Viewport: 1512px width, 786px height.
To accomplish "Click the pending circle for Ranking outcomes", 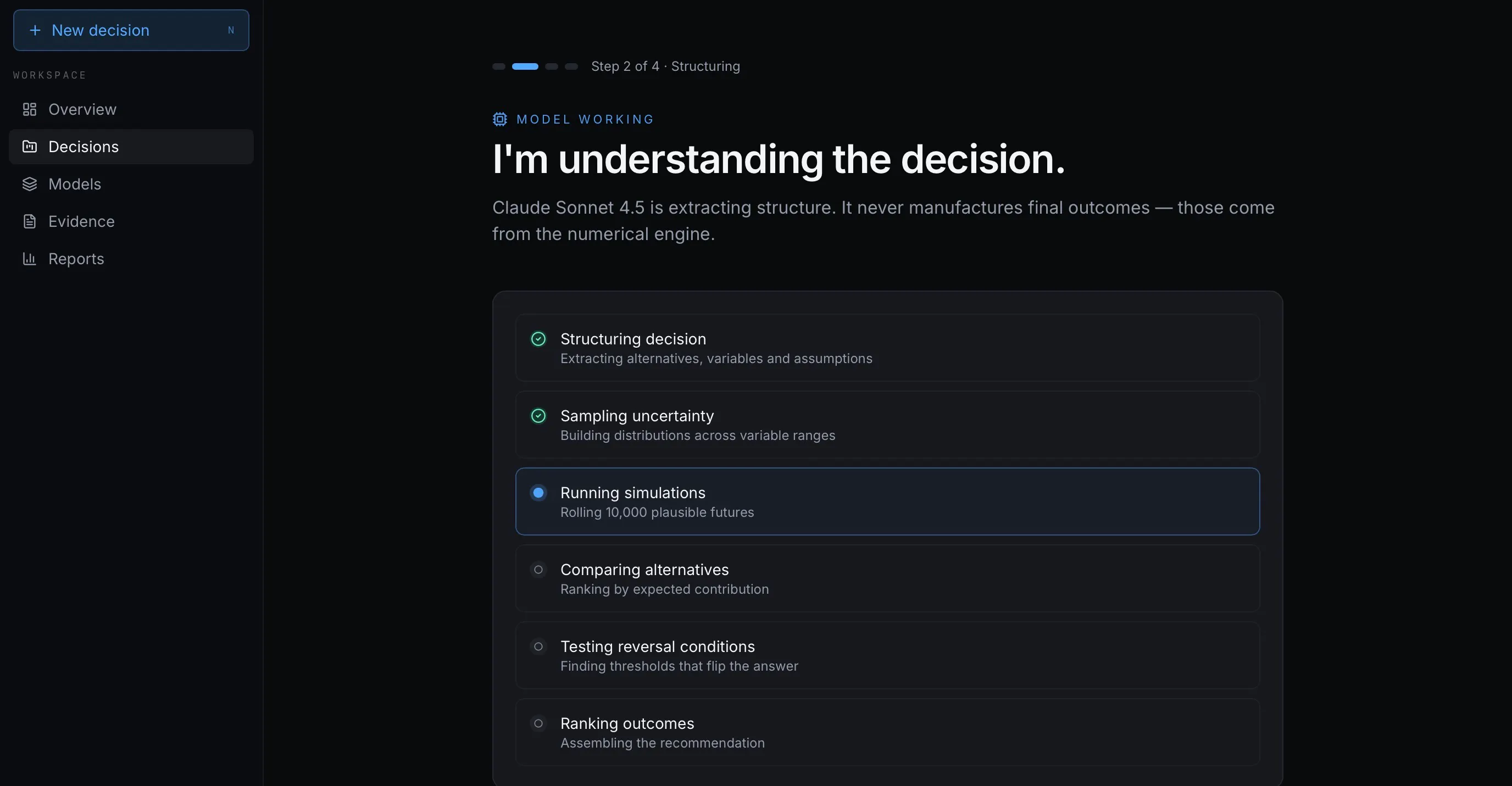I will click(x=538, y=723).
